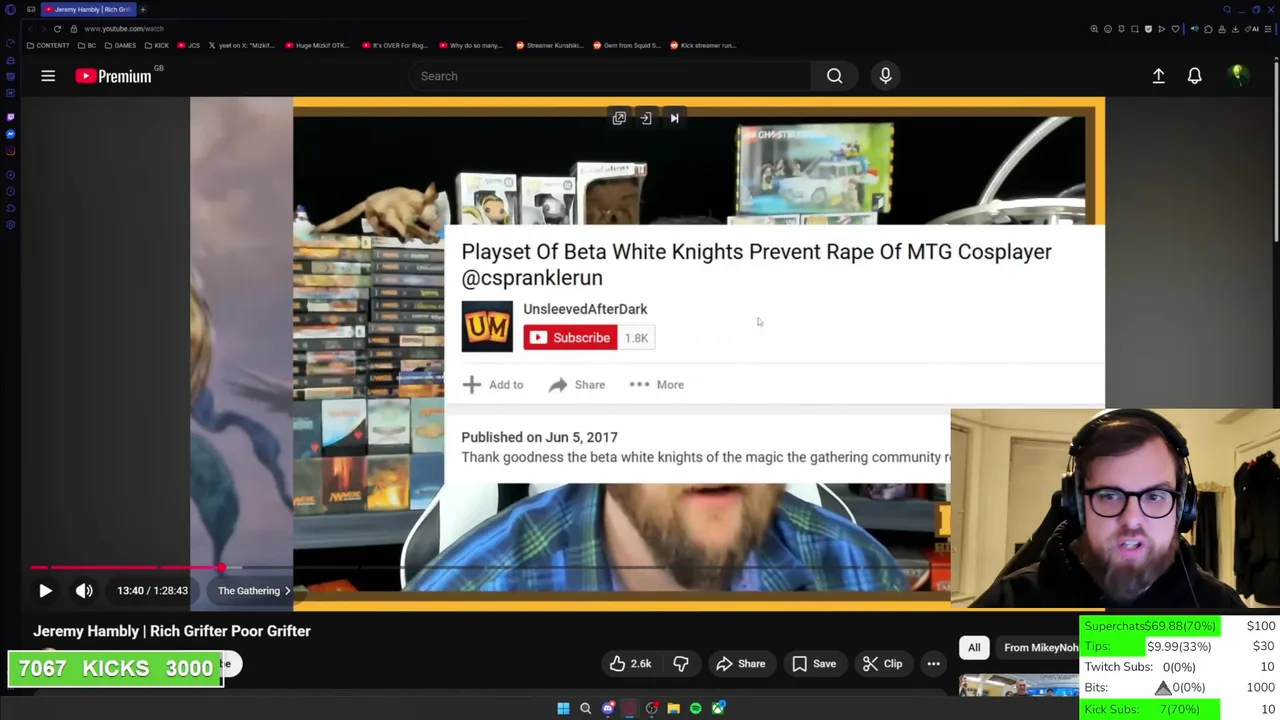The width and height of the screenshot is (1280, 720).
Task: Select the All filter chip
Action: coord(974,648)
